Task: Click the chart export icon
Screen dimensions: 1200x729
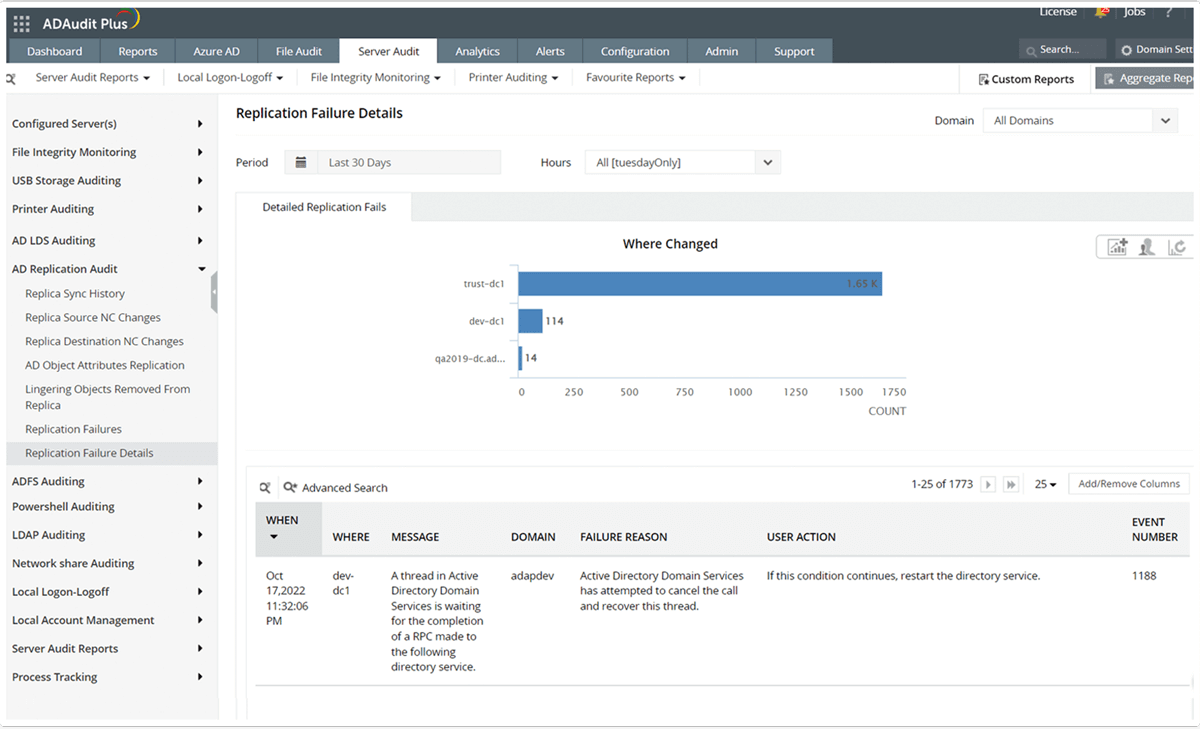Action: [1117, 247]
